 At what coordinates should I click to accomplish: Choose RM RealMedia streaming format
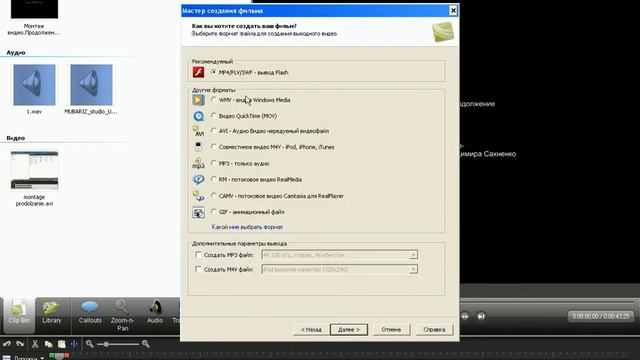[213, 180]
